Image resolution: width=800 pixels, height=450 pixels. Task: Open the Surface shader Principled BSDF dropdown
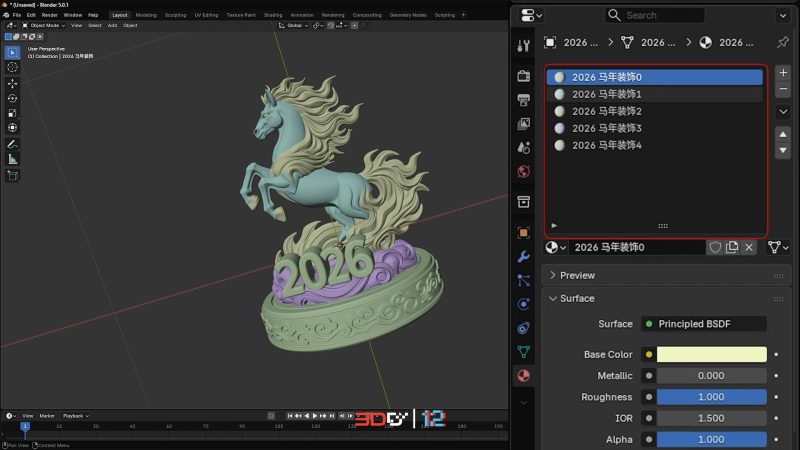tap(704, 324)
